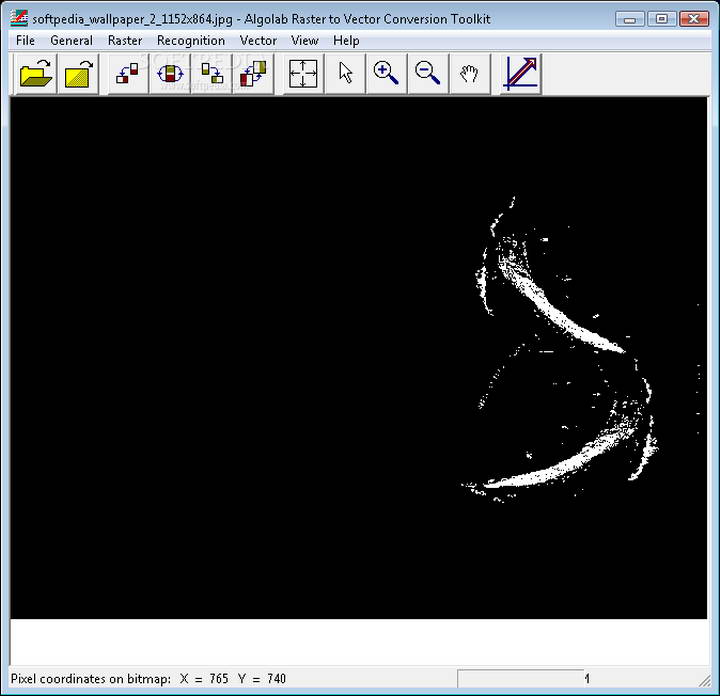720x696 pixels.
Task: Maximize the Algolab window
Action: [x=661, y=19]
